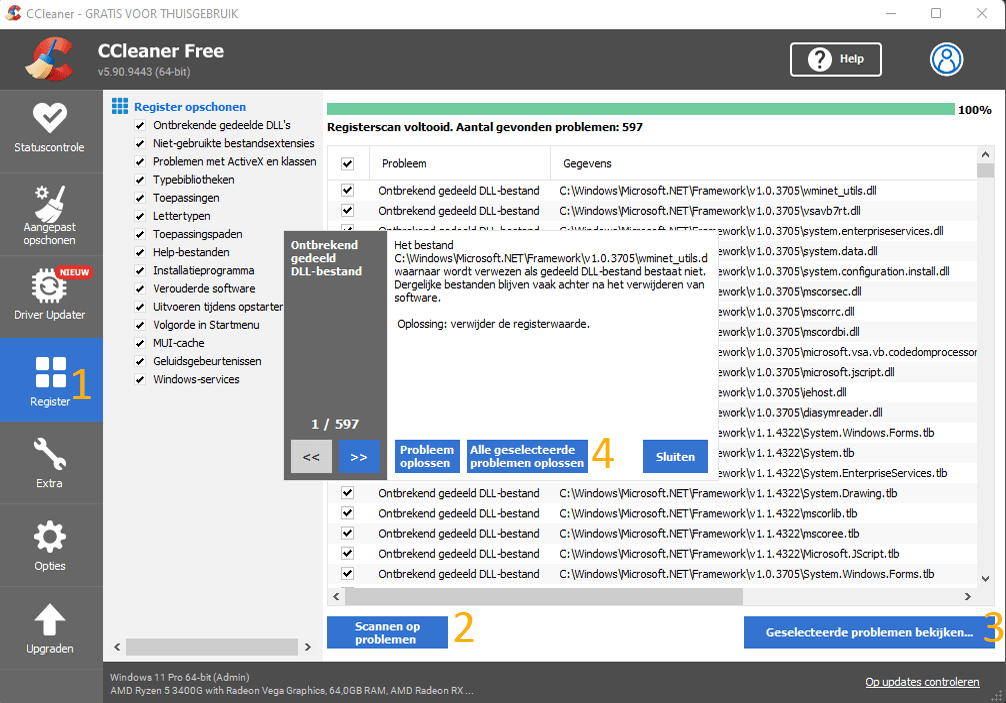The width and height of the screenshot is (1006, 703).
Task: Click Geselecteerde problemen bekijken button
Action: pyautogui.click(x=869, y=632)
